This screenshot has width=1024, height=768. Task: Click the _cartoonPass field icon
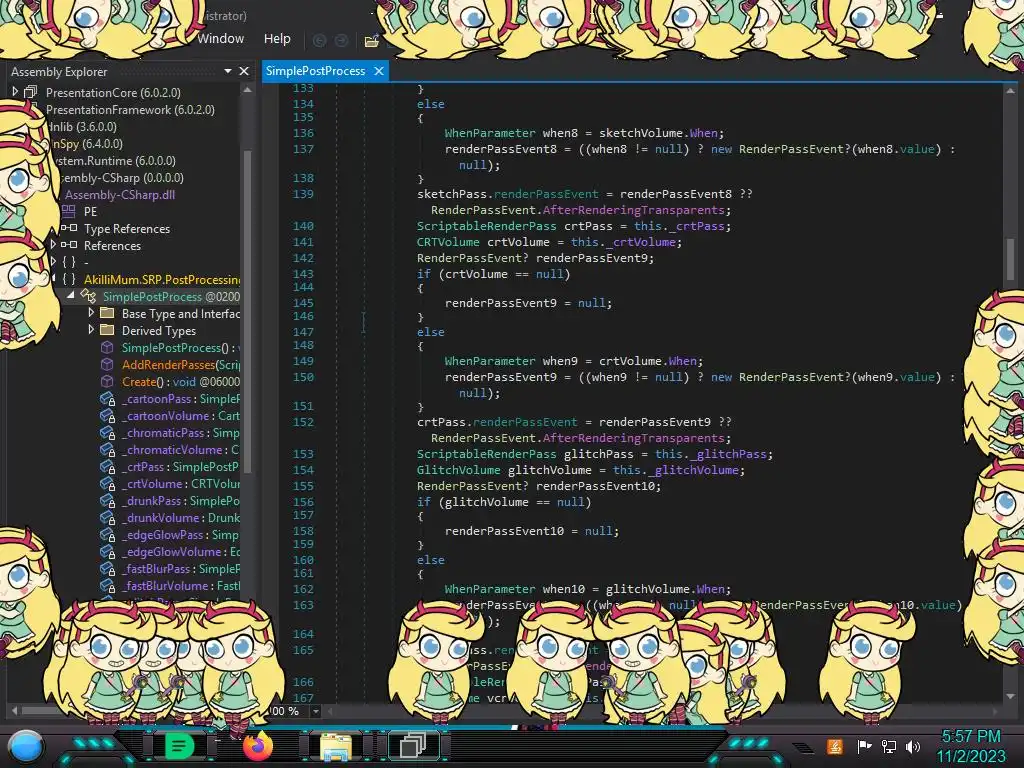(x=107, y=398)
